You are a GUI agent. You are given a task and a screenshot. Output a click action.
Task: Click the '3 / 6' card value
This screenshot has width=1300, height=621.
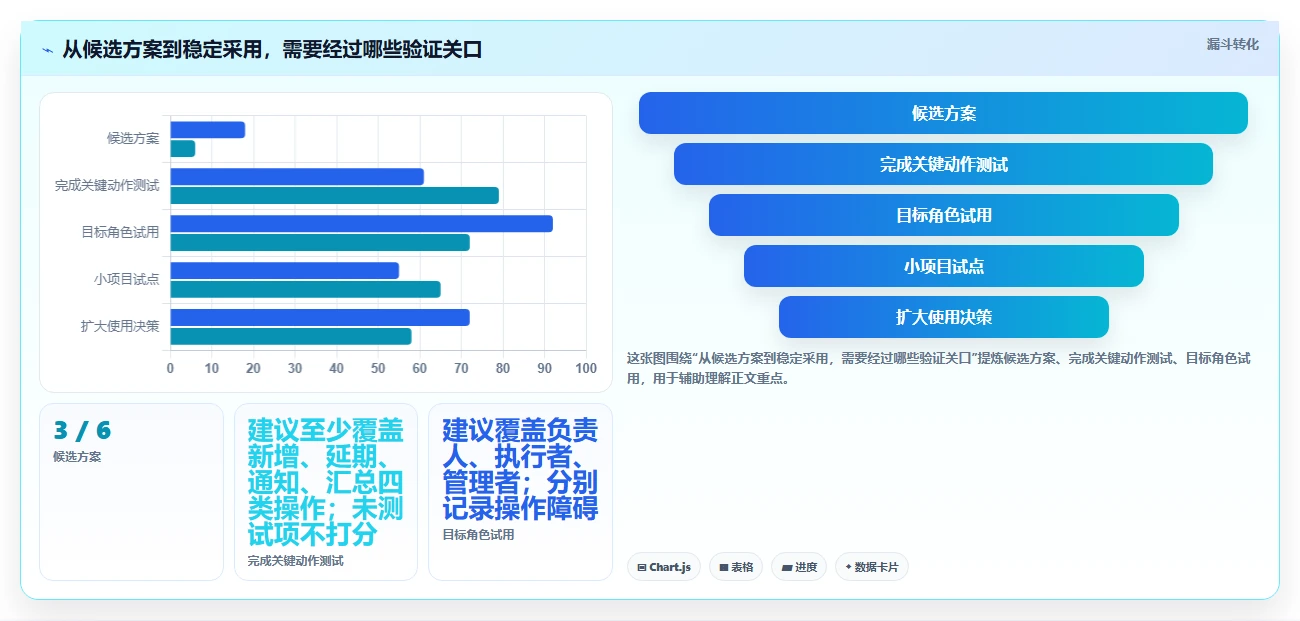coord(82,431)
